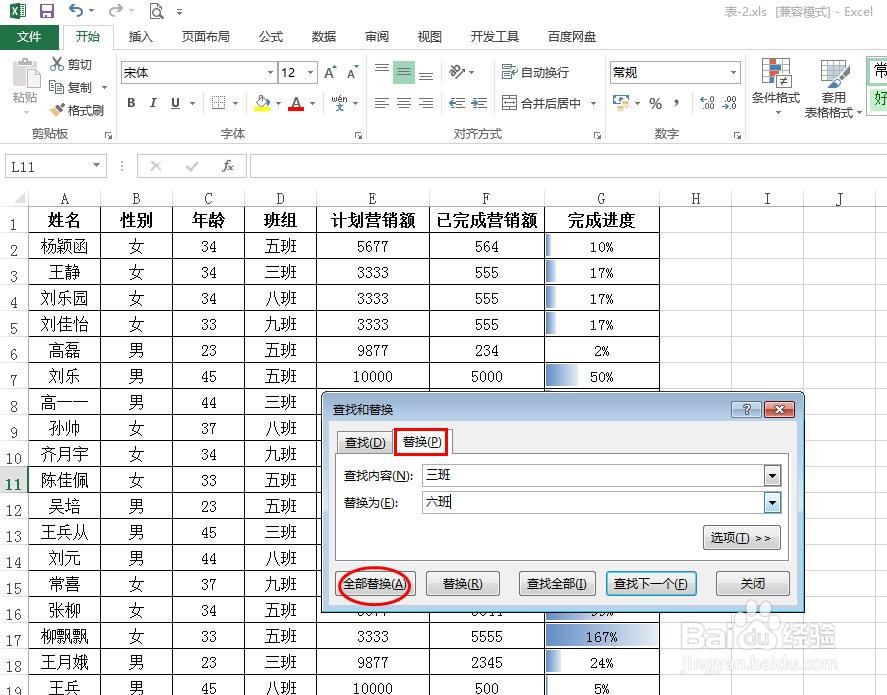Click the 全部替换 button
This screenshot has height=695, width=887.
click(374, 583)
